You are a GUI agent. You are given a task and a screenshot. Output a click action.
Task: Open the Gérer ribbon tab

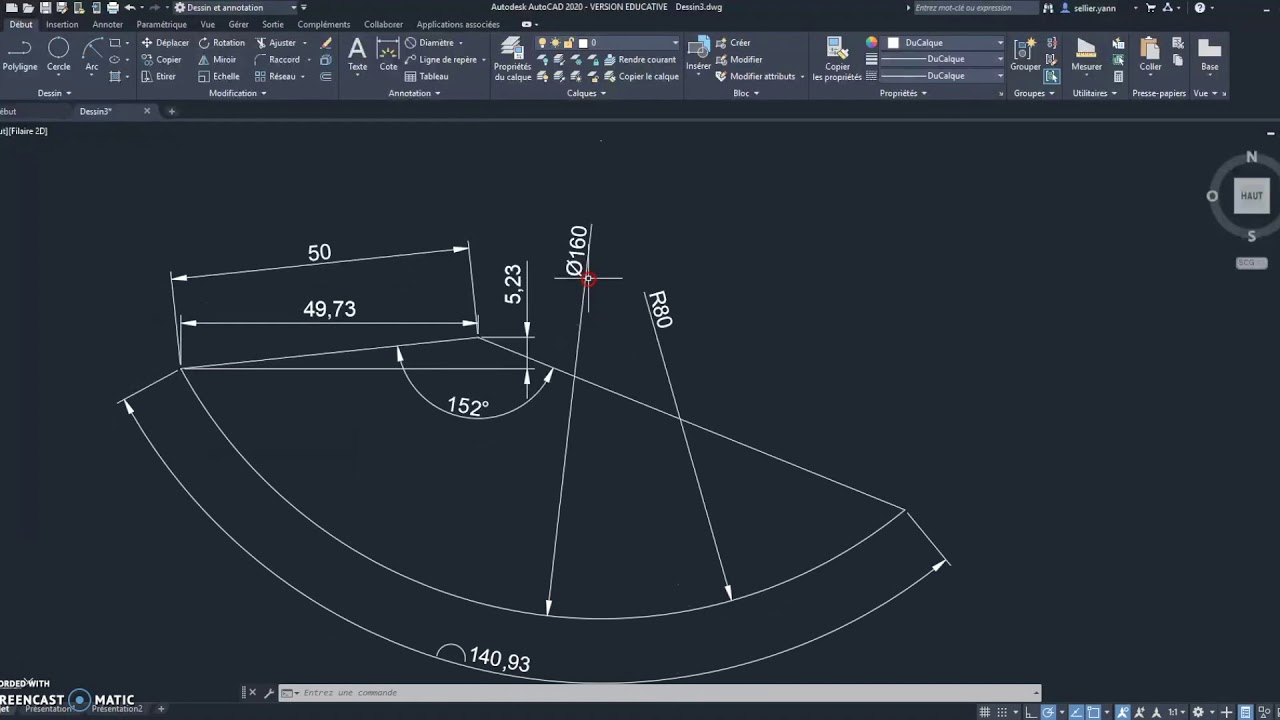(x=238, y=24)
